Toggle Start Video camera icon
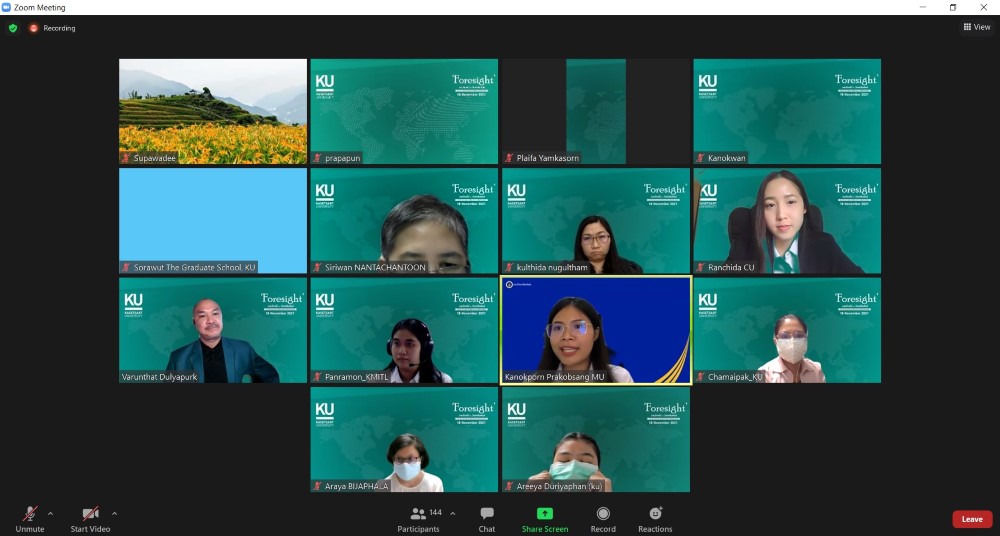1000x536 pixels. coord(91,514)
